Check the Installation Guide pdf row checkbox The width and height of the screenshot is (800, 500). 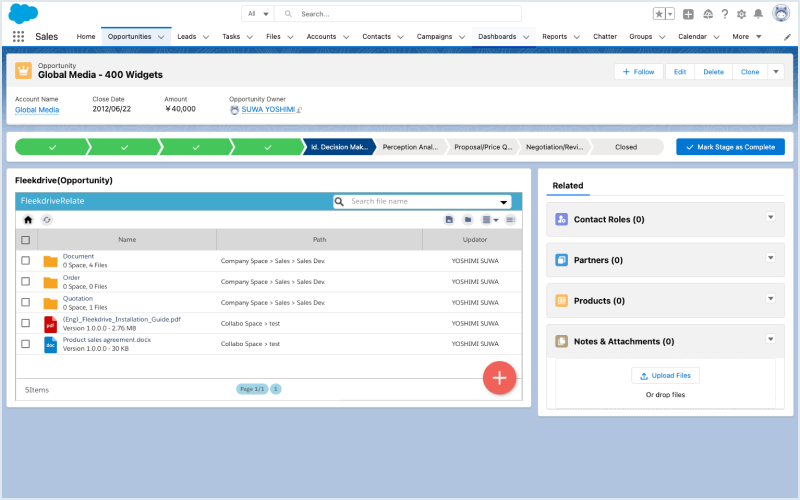26,323
